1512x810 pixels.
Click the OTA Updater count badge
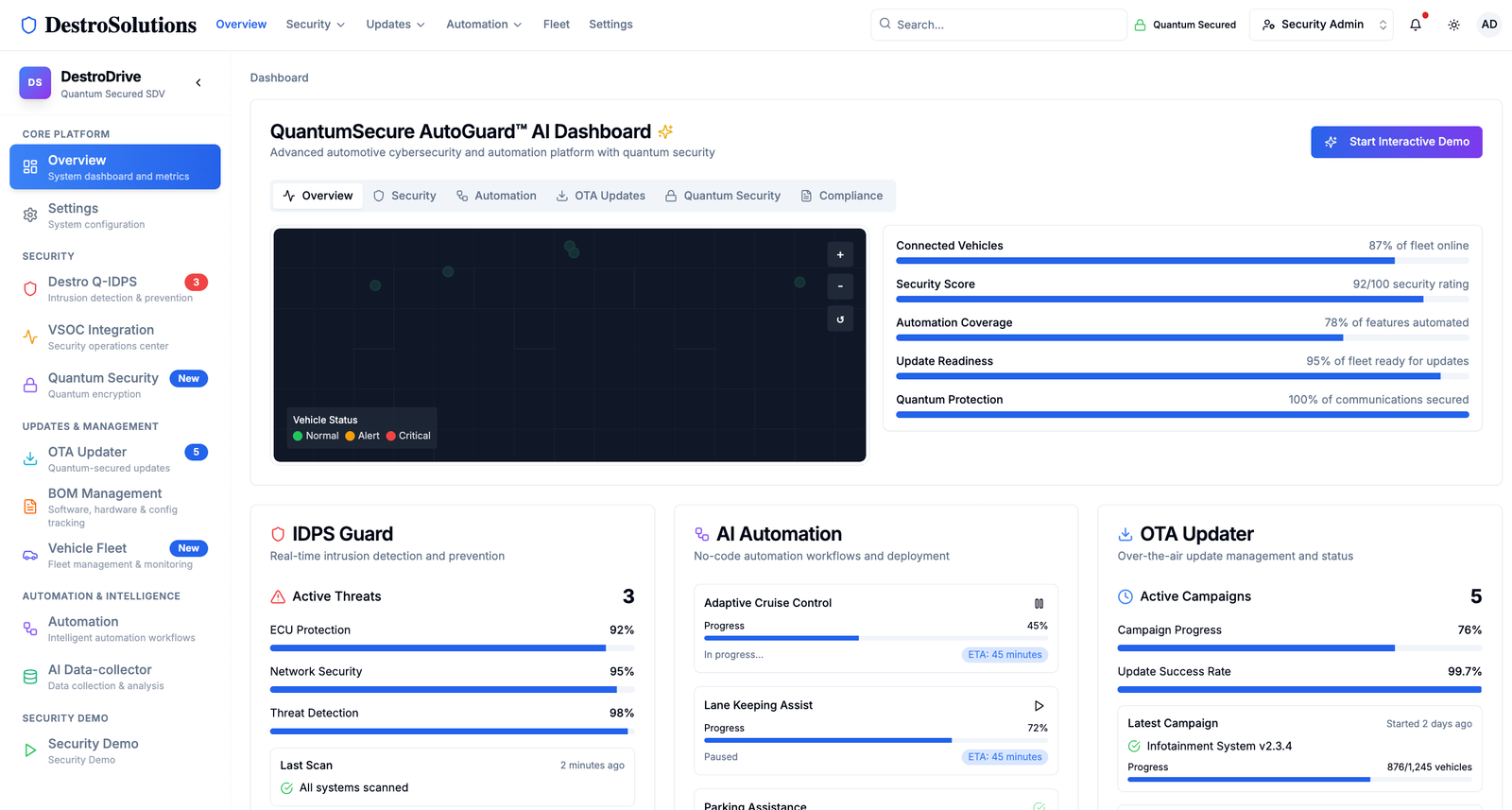click(196, 452)
